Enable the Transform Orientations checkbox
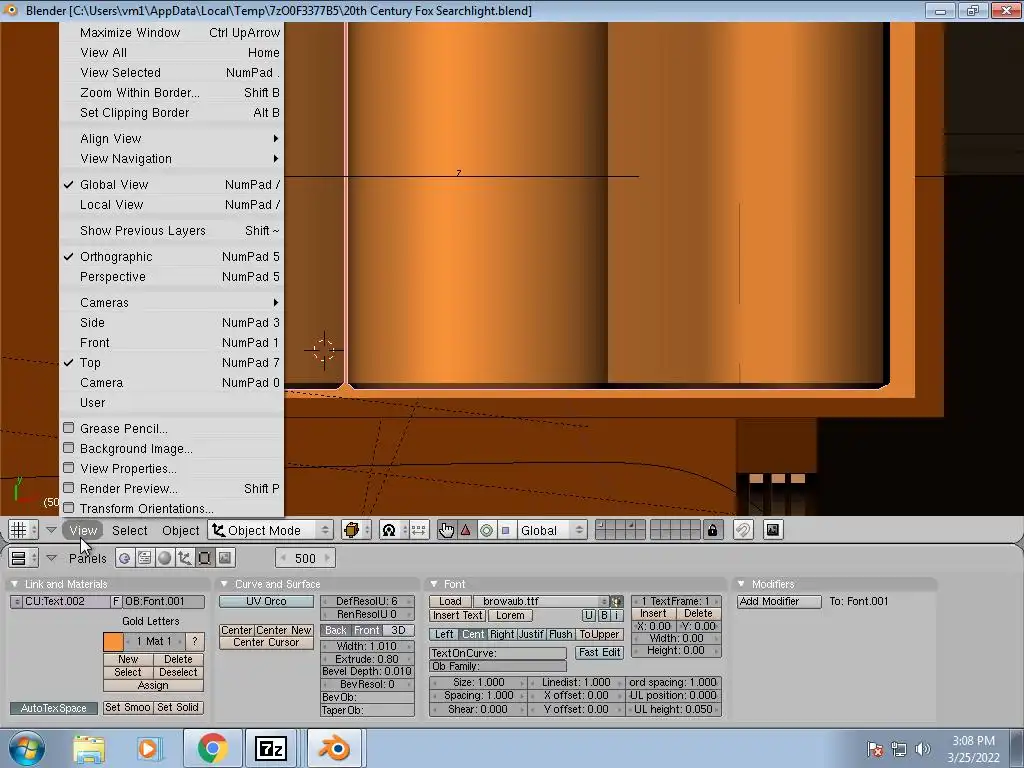Image resolution: width=1024 pixels, height=768 pixels. 69,507
